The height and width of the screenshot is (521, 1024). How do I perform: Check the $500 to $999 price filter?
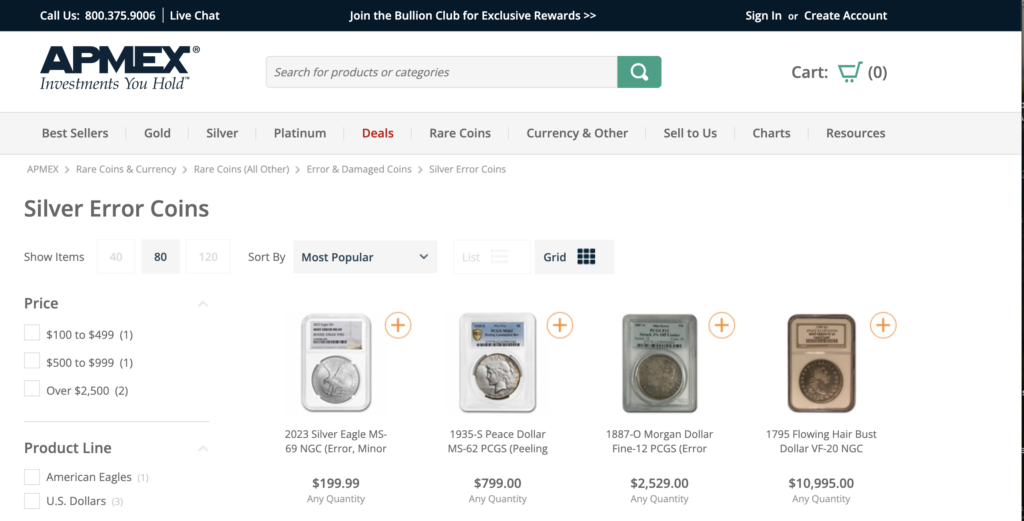click(x=32, y=360)
